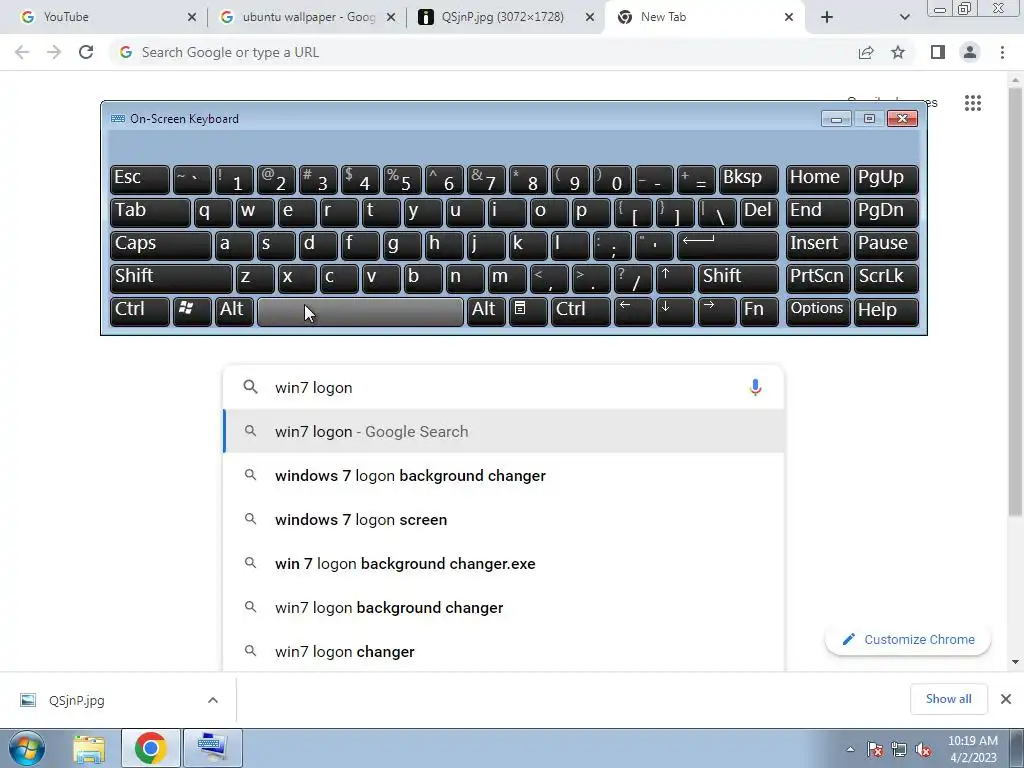Toggle Chrome side panel icon
This screenshot has height=768, width=1024.
click(x=938, y=52)
